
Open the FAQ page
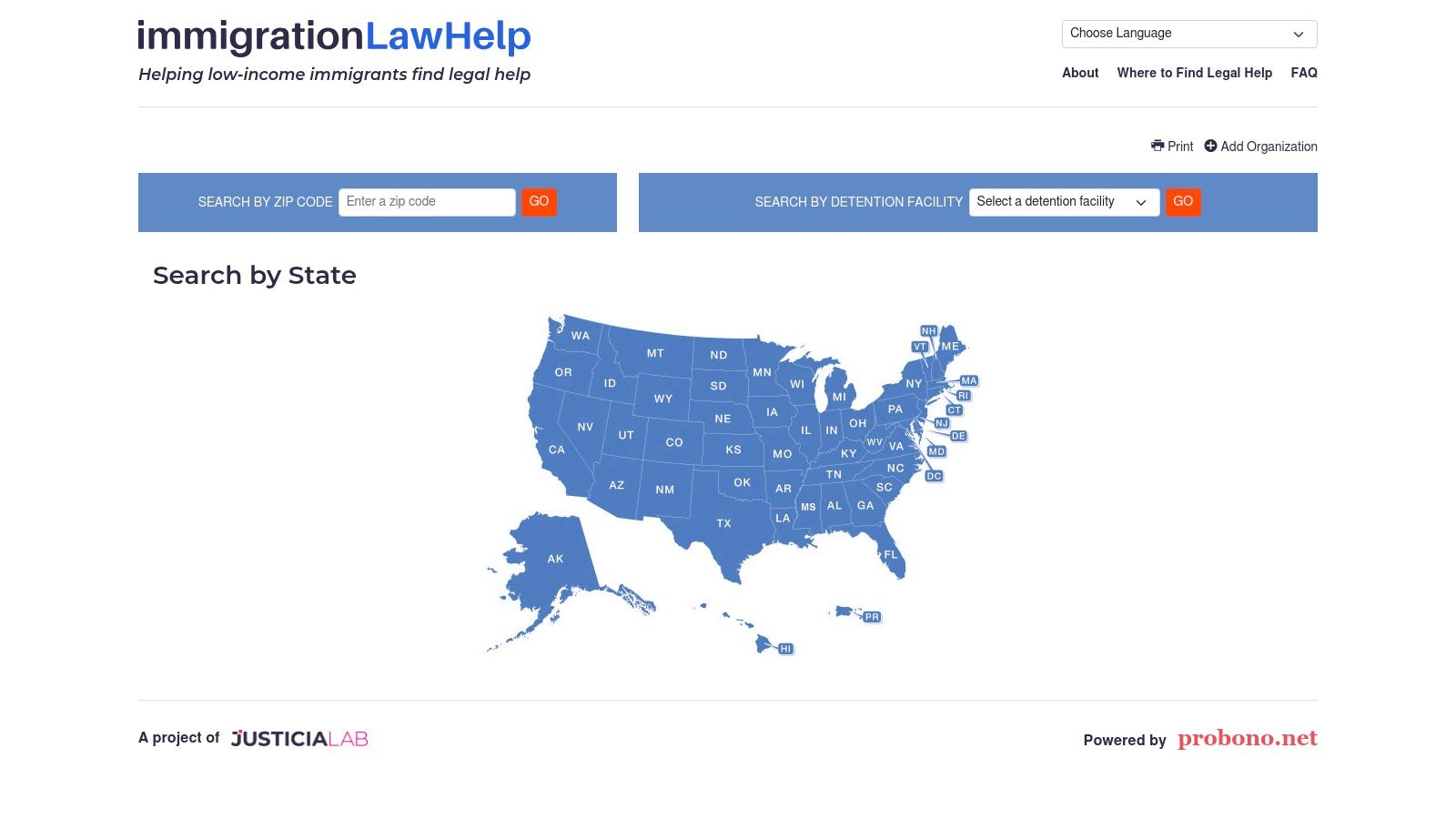pyautogui.click(x=1304, y=73)
